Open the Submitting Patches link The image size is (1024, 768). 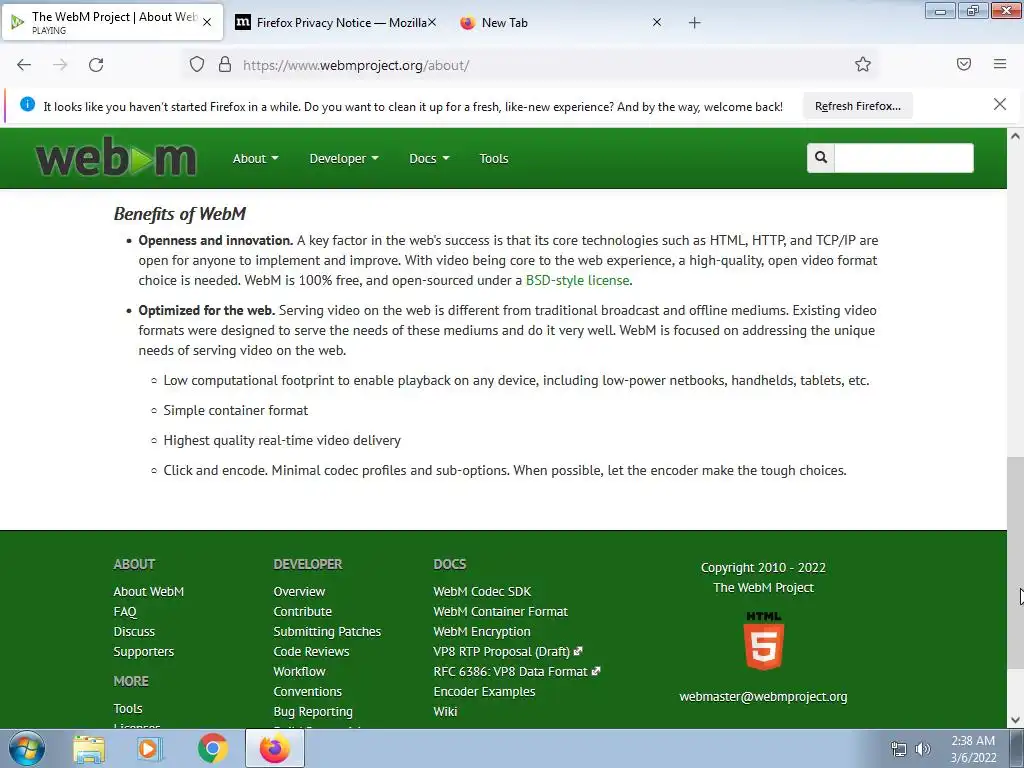[x=327, y=632]
